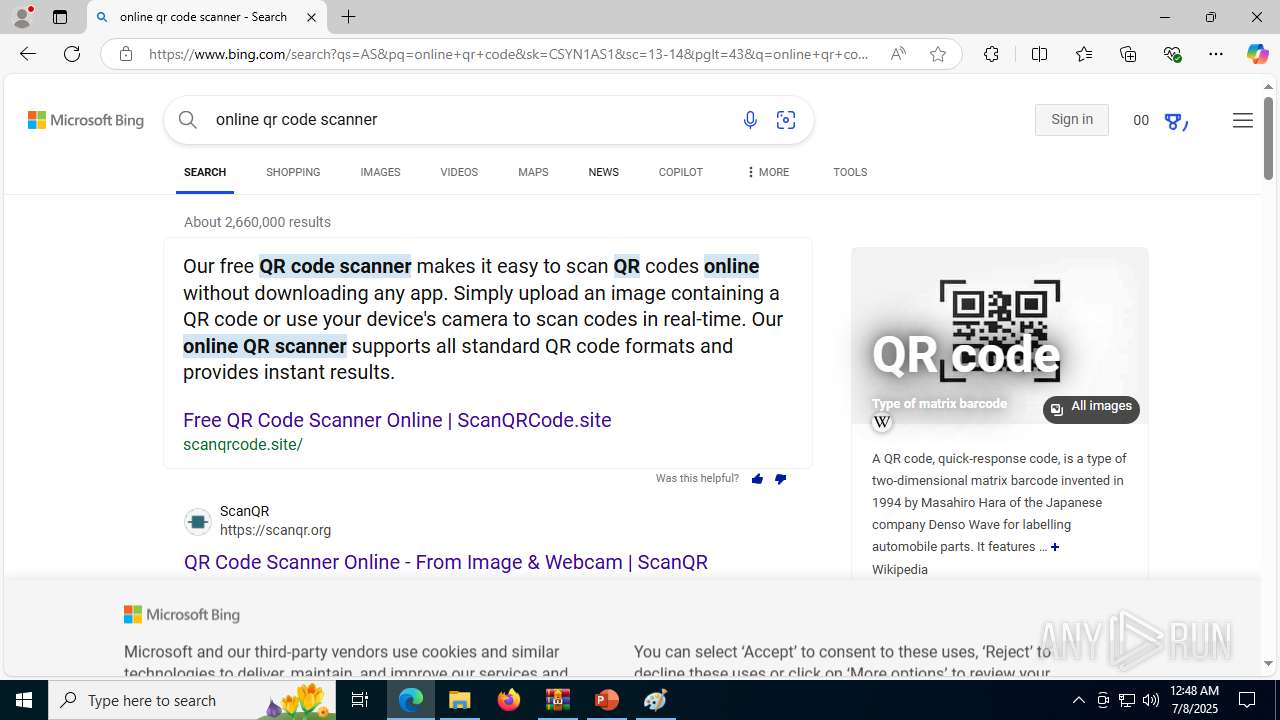The image size is (1280, 720).
Task: Click the Read aloud icon in address bar
Action: (x=898, y=54)
